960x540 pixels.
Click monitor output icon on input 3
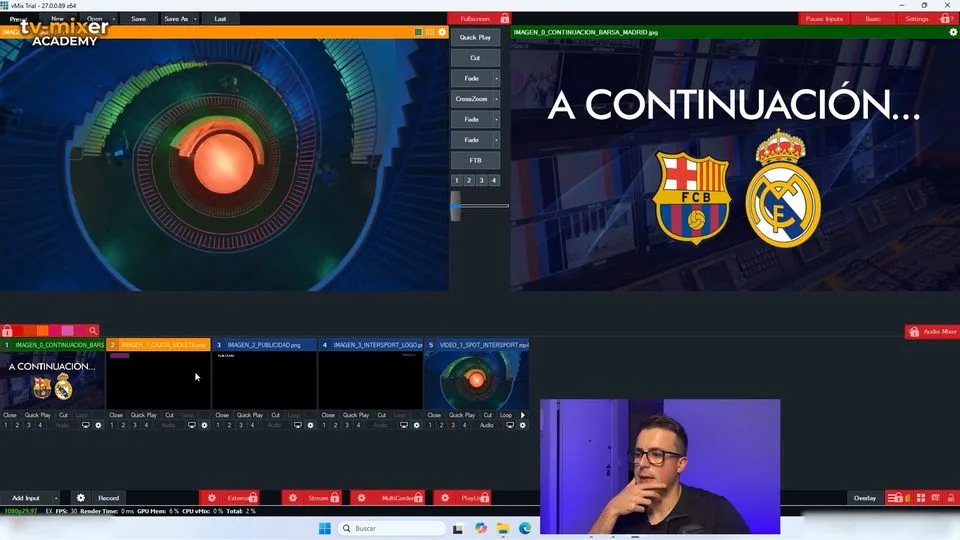point(298,425)
